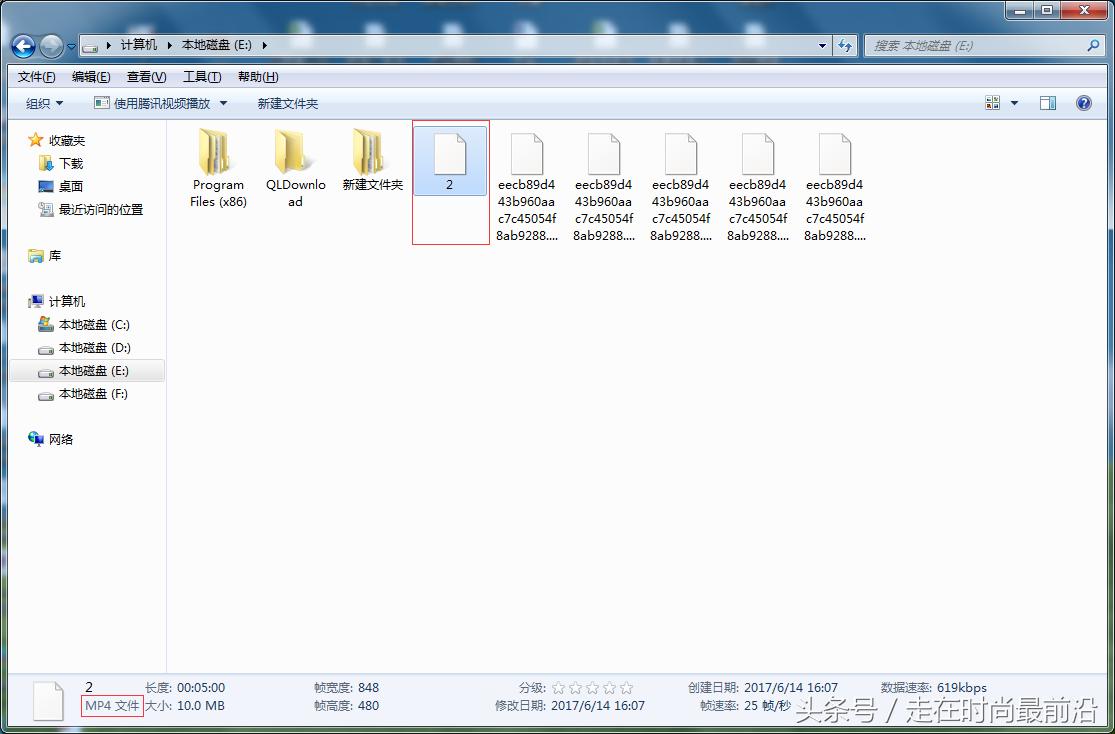Click 本地磁盘 (E:) breadcrumb in address bar
This screenshot has width=1115, height=734.
click(x=217, y=45)
